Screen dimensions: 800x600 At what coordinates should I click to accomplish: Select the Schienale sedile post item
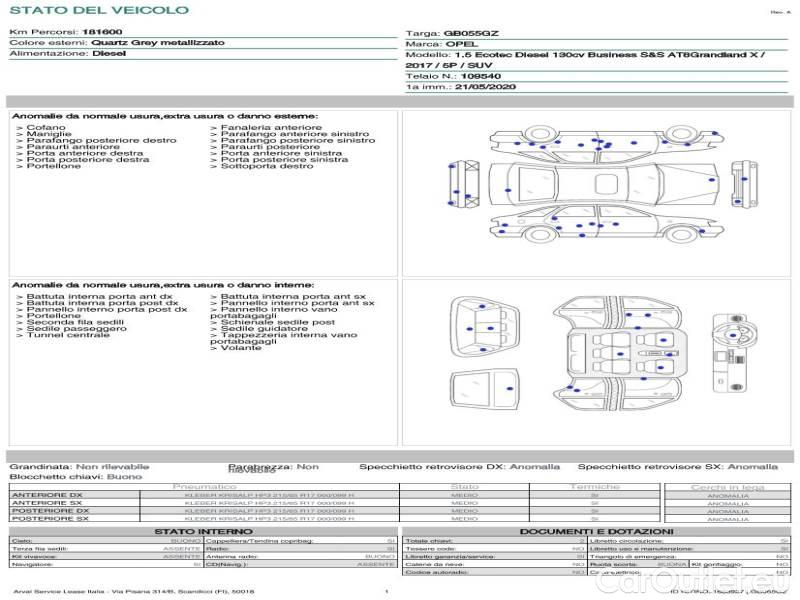pos(272,322)
